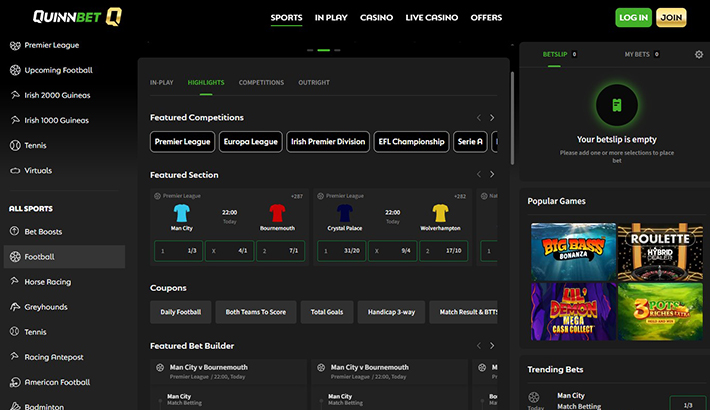710x410 pixels.
Task: Bet Wolverhampton at 17/10
Action: (x=444, y=251)
